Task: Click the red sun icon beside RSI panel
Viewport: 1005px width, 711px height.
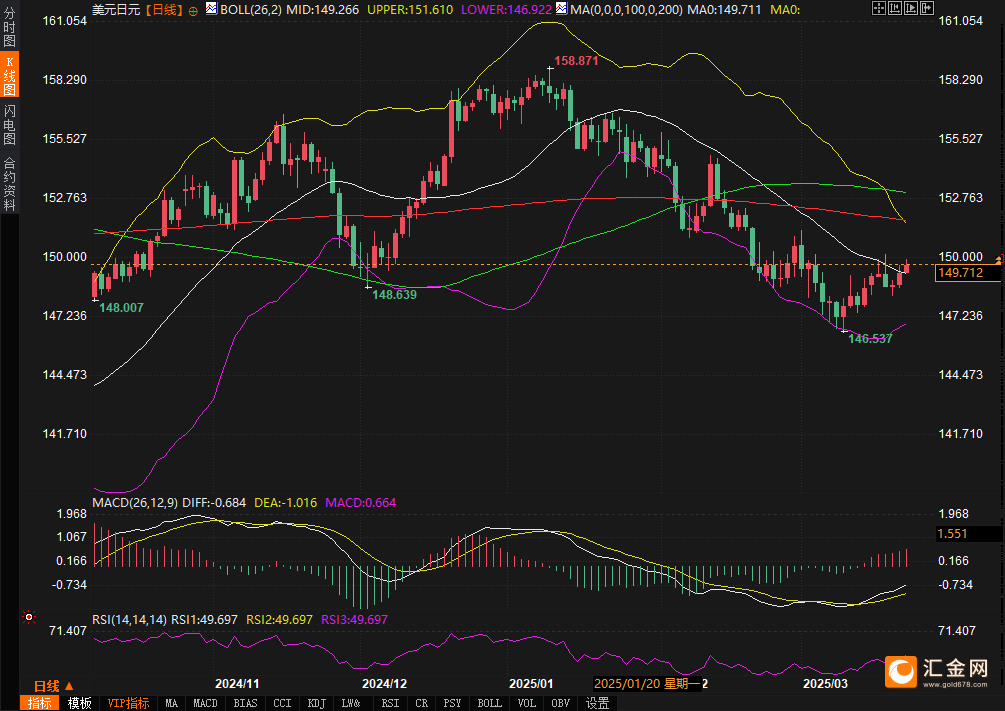Action: pos(28,617)
